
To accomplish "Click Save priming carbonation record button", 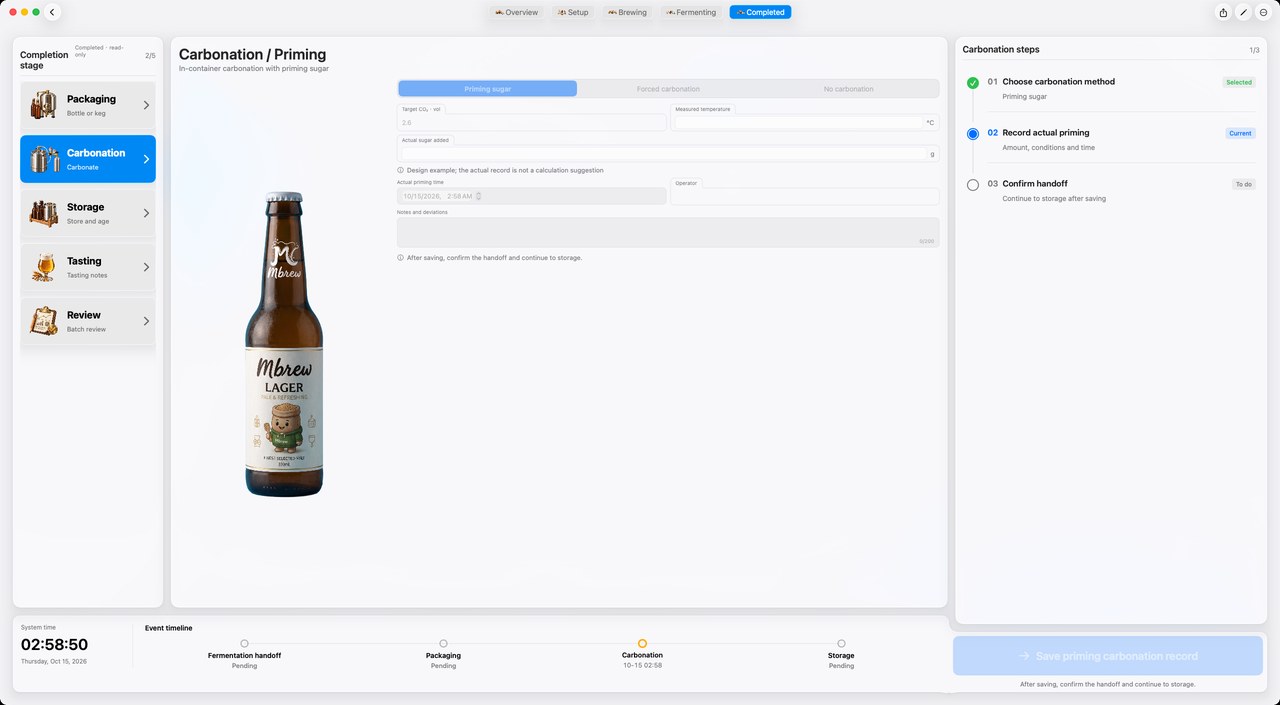I will tap(1108, 656).
